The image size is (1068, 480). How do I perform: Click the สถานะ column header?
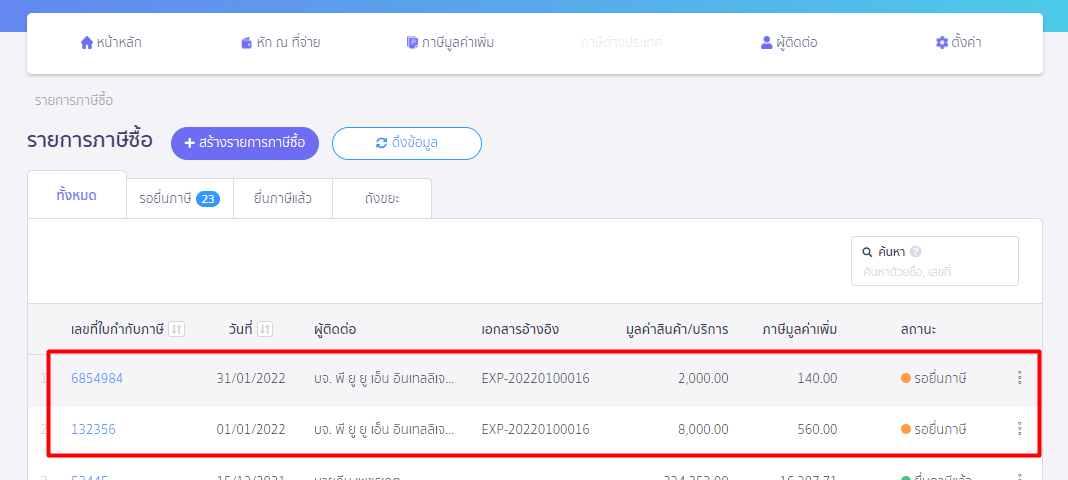point(918,330)
